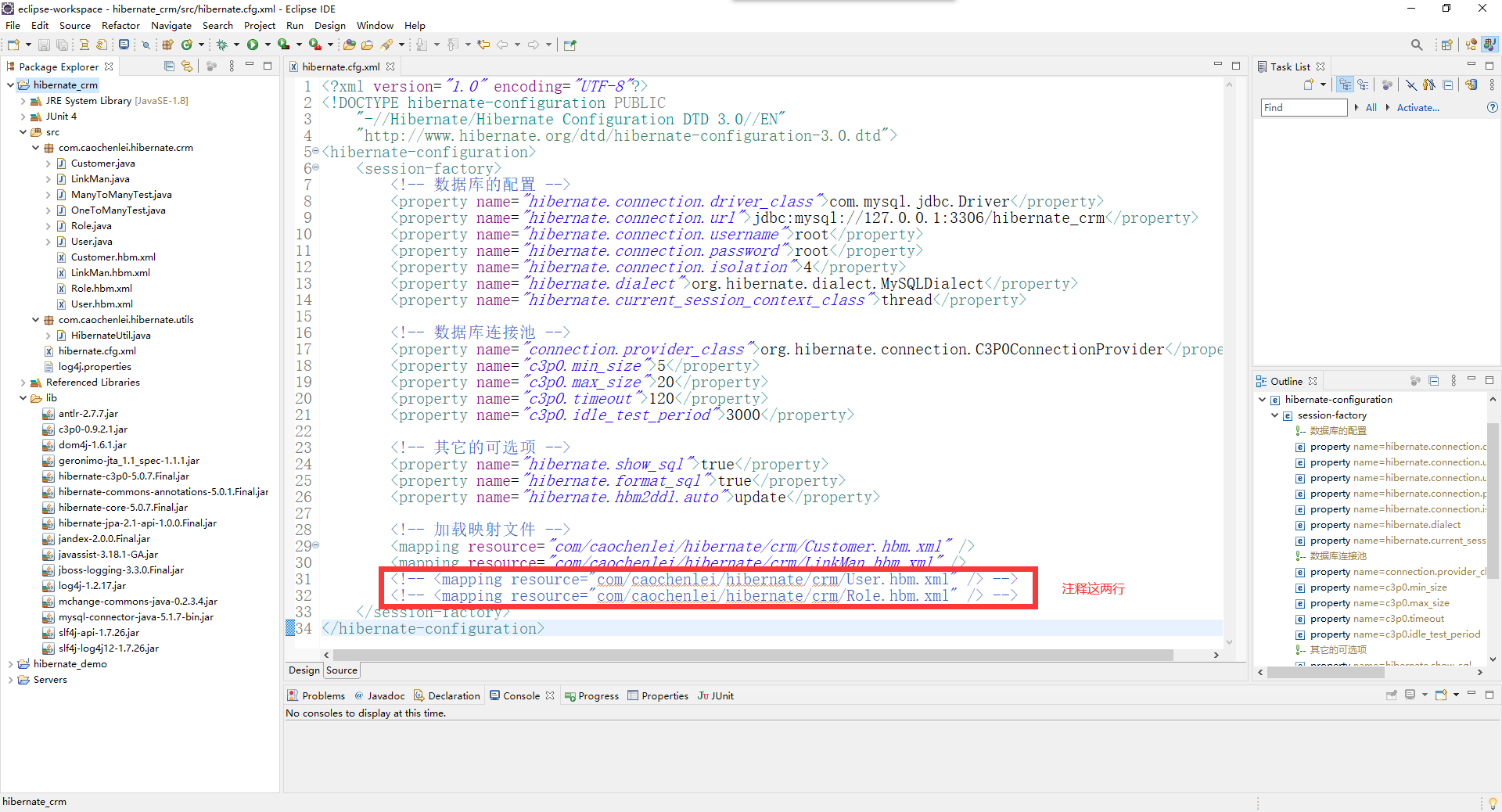Image resolution: width=1502 pixels, height=812 pixels.
Task: Click the Activate link in Task List
Action: tap(1418, 107)
